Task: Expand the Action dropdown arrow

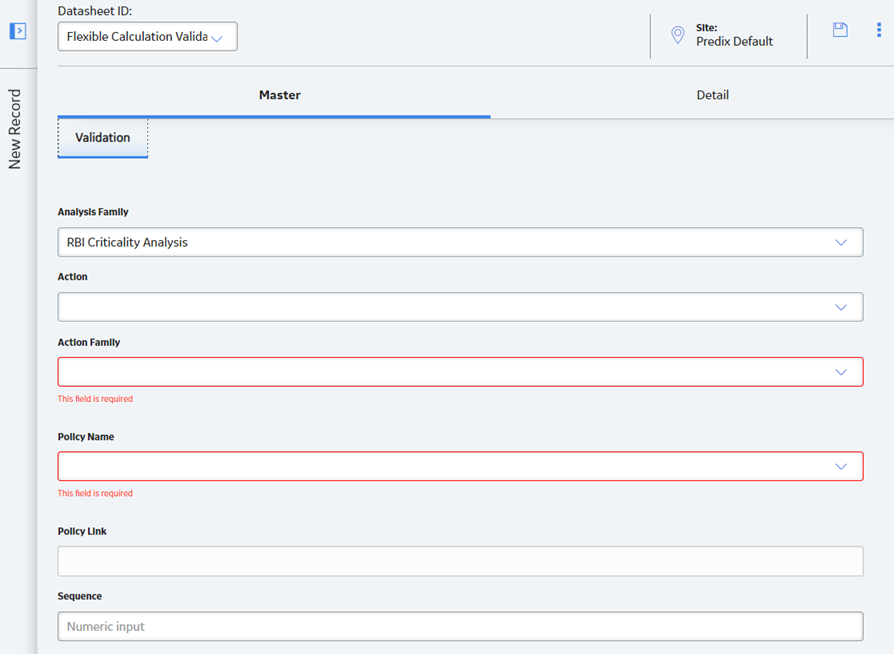Action: (840, 307)
